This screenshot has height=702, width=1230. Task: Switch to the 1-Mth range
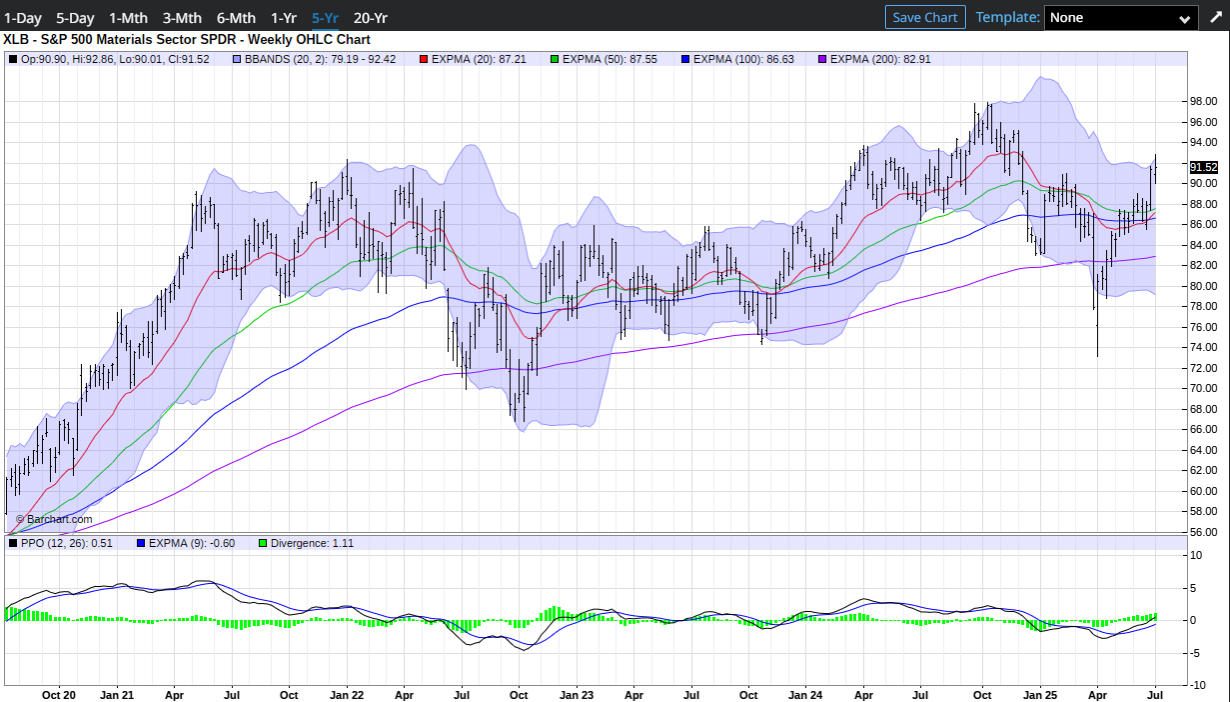(130, 18)
